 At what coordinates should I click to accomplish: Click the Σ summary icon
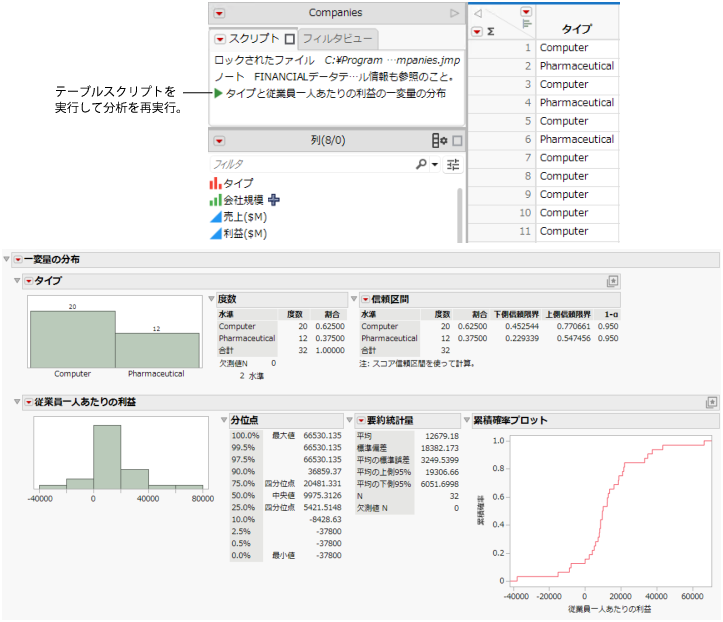(x=491, y=31)
